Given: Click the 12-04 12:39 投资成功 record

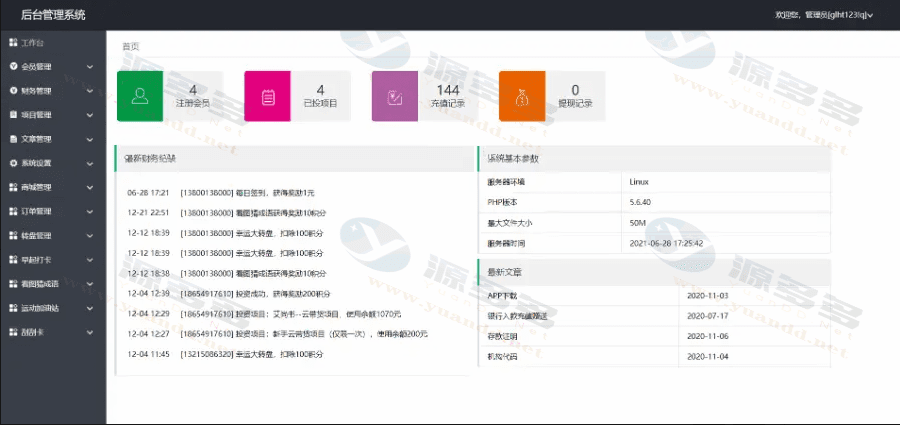Looking at the screenshot, I should click(x=228, y=294).
